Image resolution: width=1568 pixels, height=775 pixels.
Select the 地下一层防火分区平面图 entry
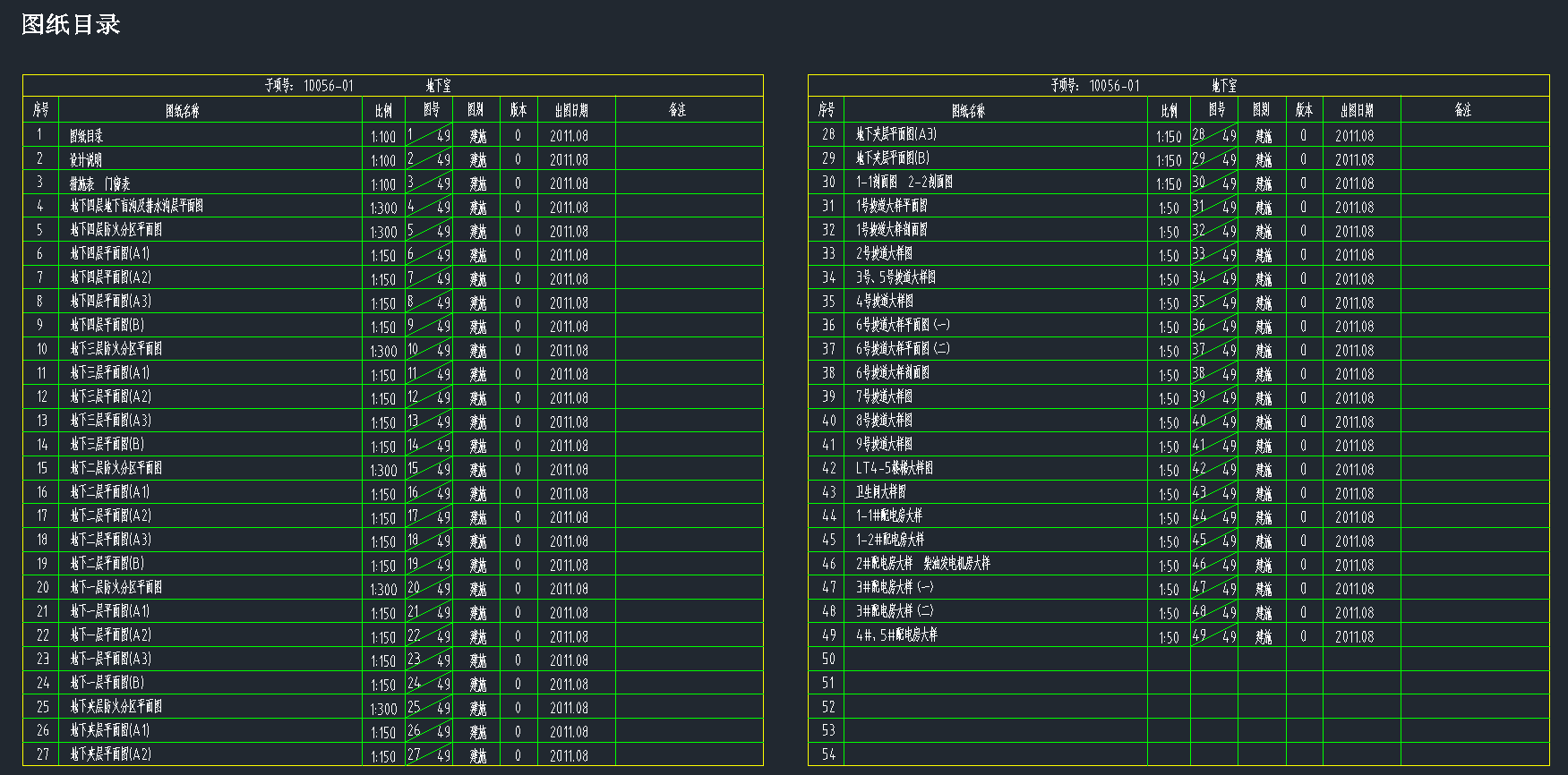coord(116,588)
